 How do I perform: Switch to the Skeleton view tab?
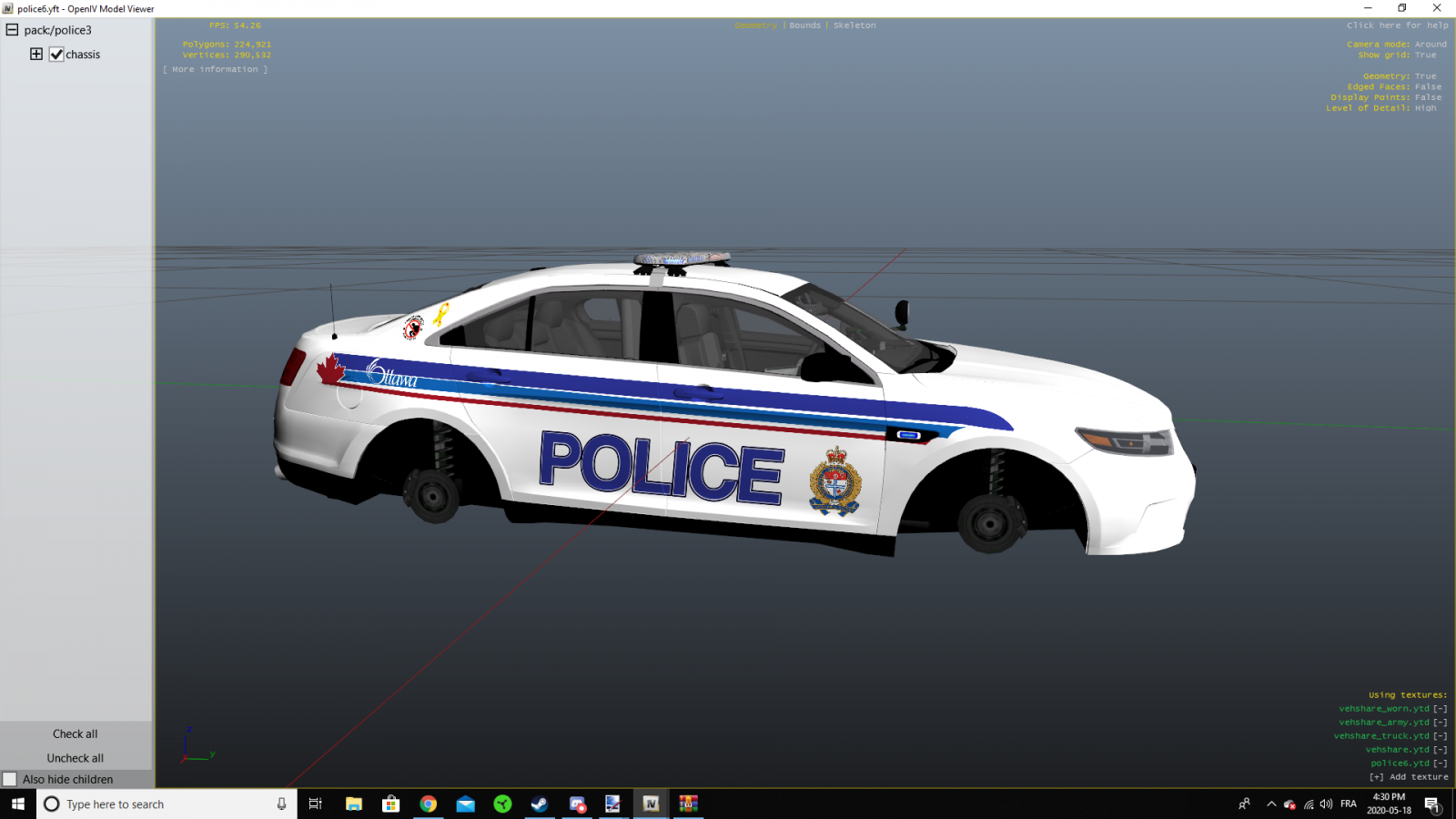click(854, 25)
